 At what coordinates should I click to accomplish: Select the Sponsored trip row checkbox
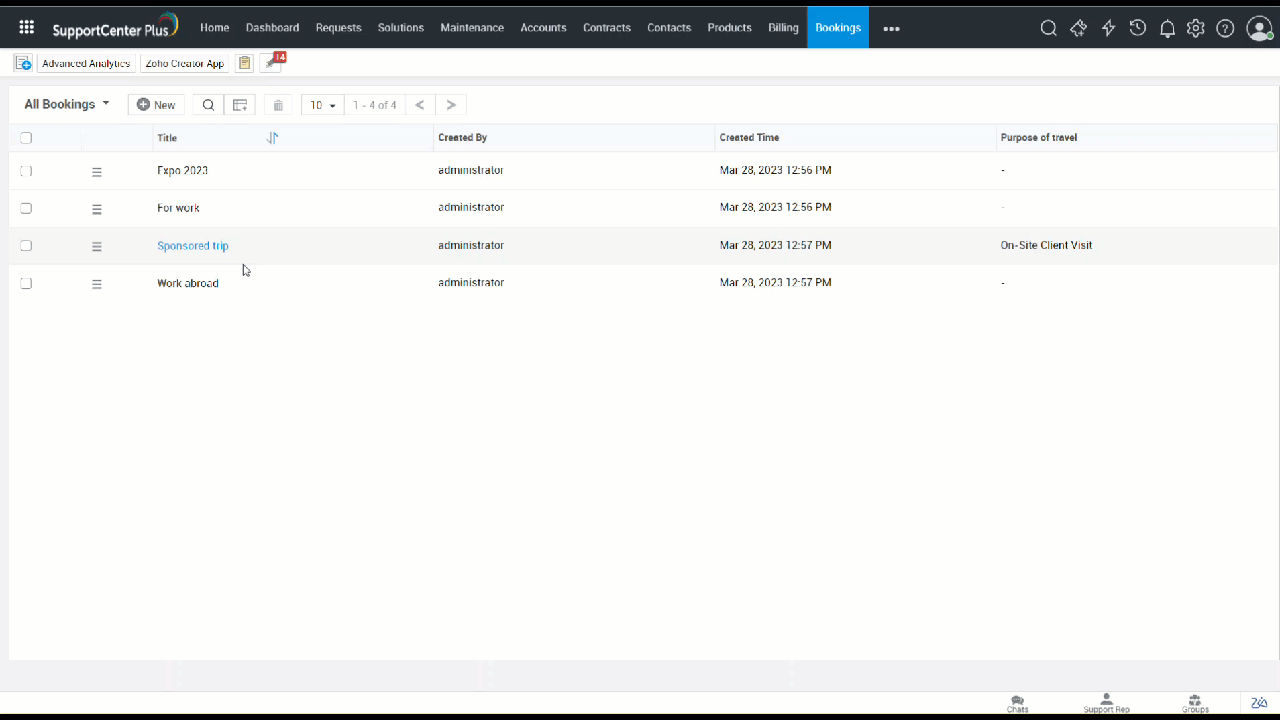(26, 246)
